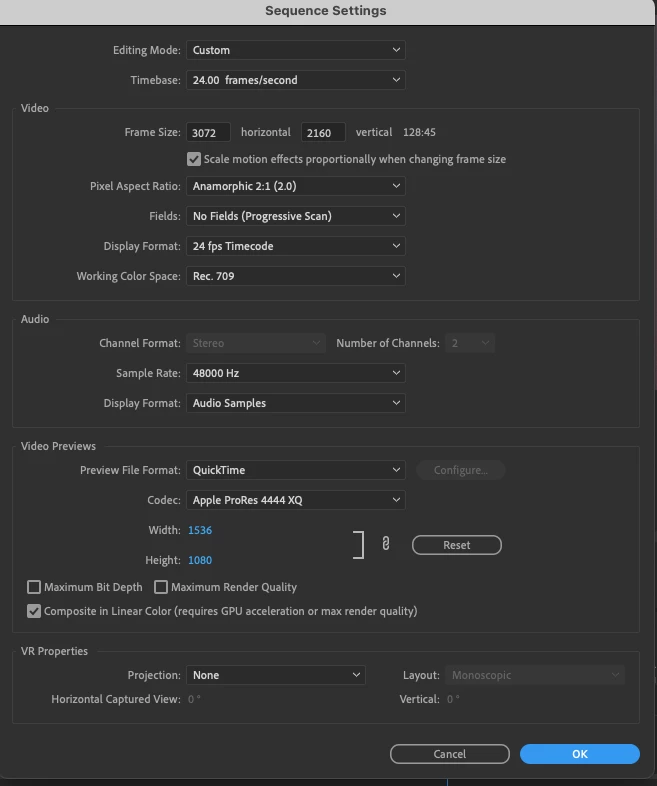
Task: Open the Sample Rate dropdown
Action: click(x=296, y=373)
